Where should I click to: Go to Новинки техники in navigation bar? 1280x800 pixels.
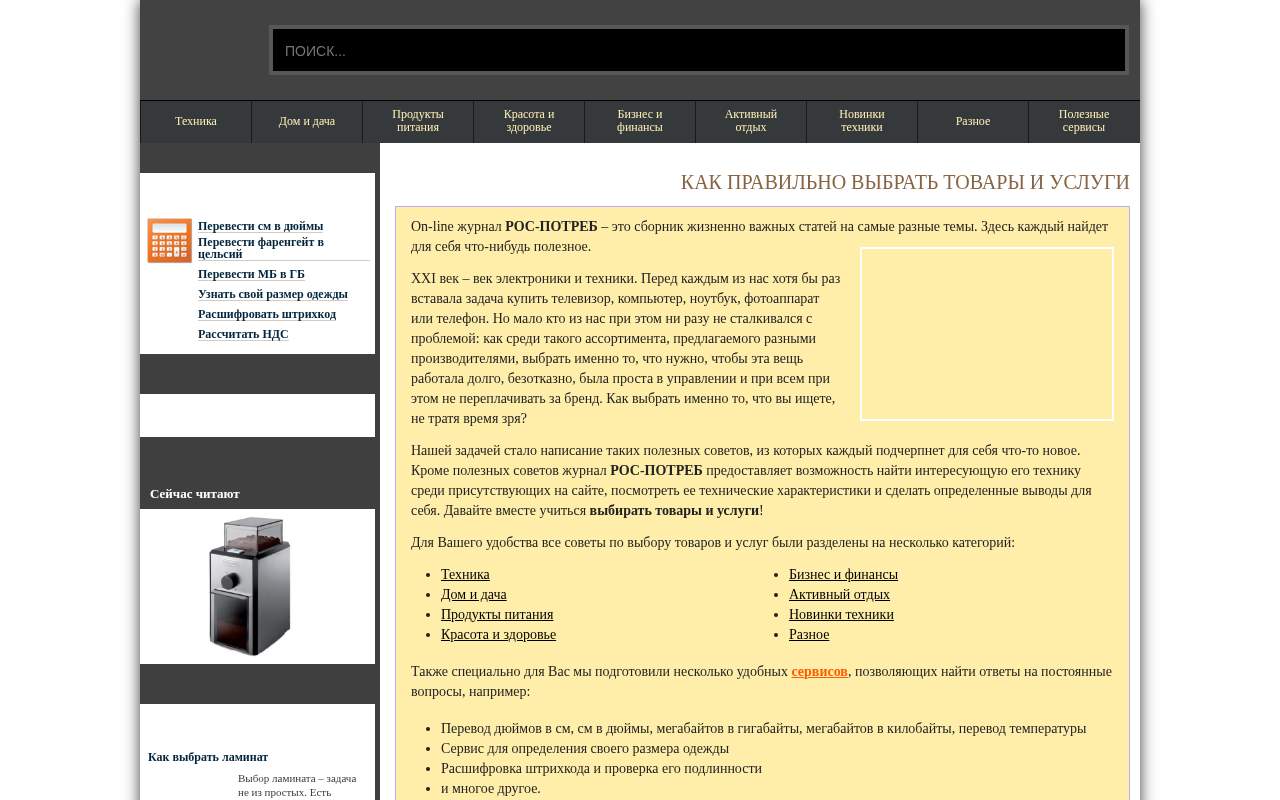tap(862, 121)
